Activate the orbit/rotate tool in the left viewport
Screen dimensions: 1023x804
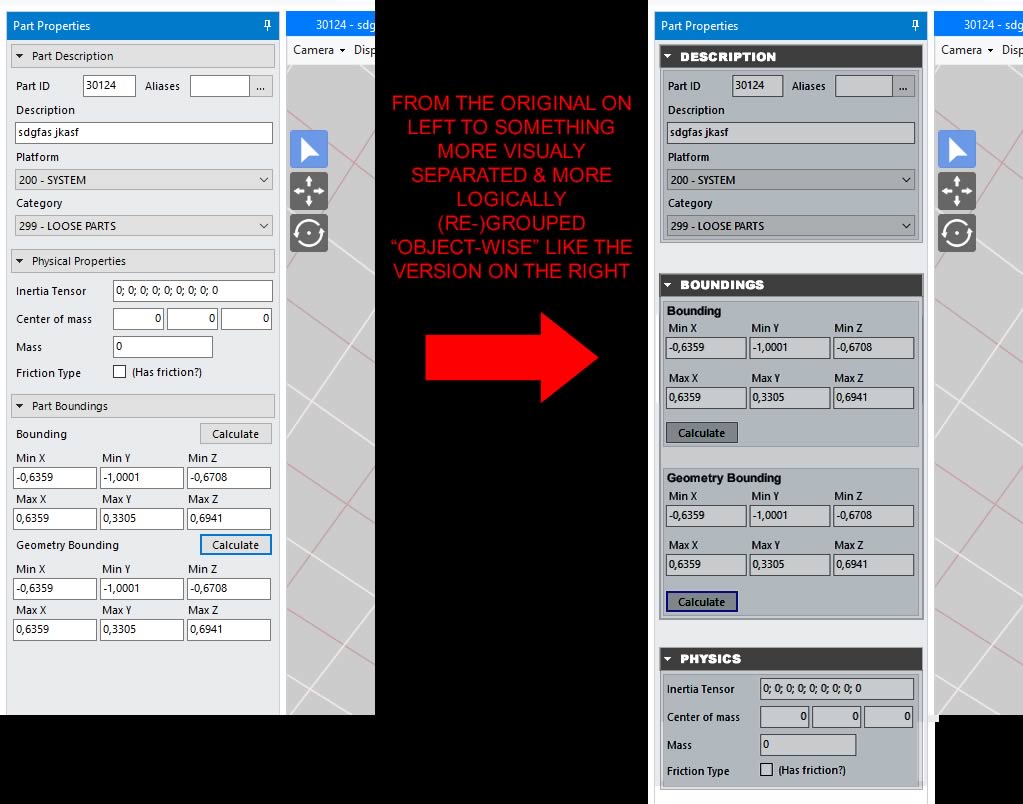point(308,233)
